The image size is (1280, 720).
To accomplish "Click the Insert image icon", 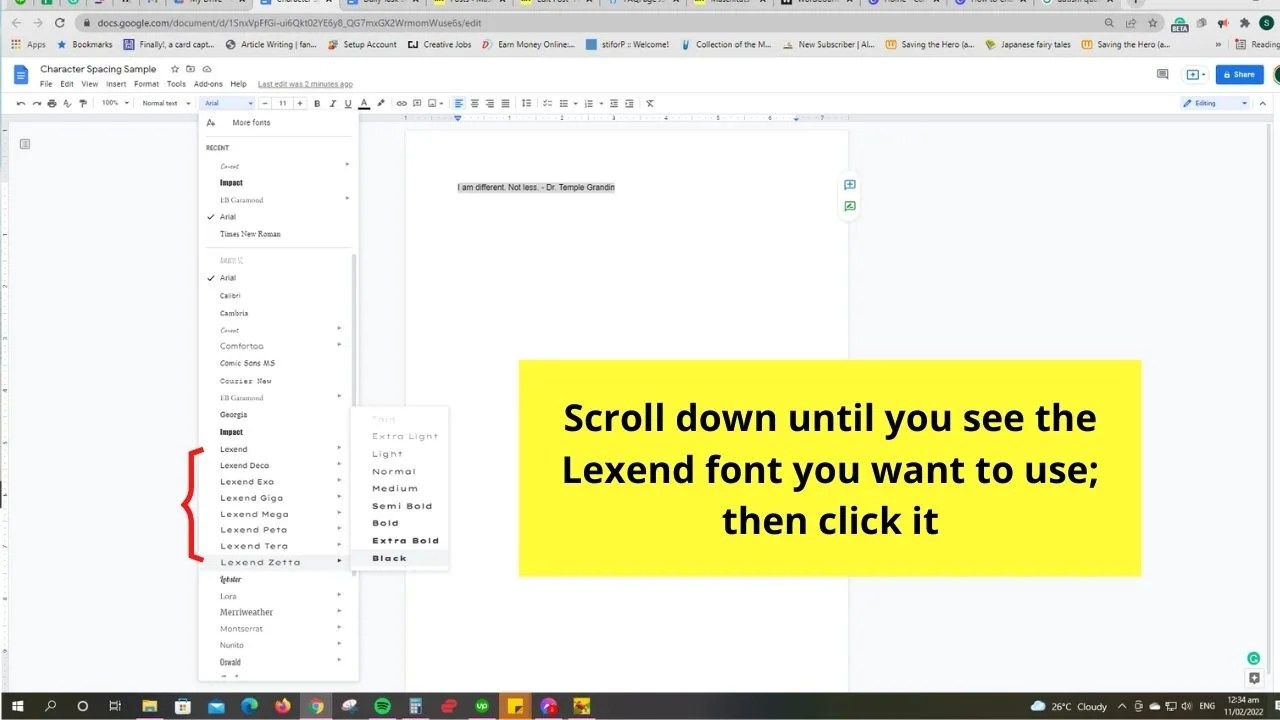I will 434,103.
